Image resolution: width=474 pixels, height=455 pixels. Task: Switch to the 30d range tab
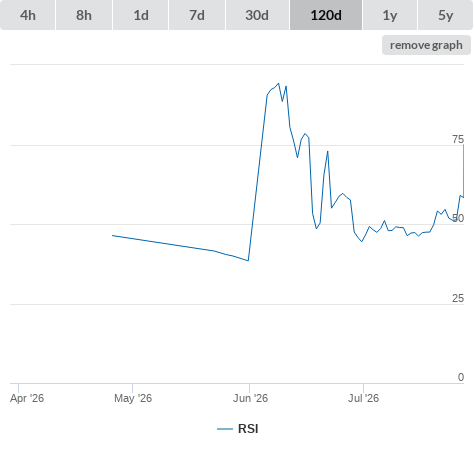(257, 15)
